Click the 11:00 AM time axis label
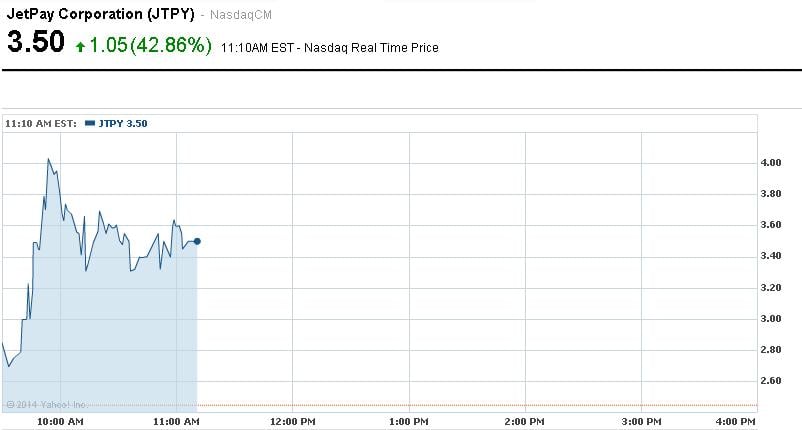802x430 pixels. tap(176, 422)
